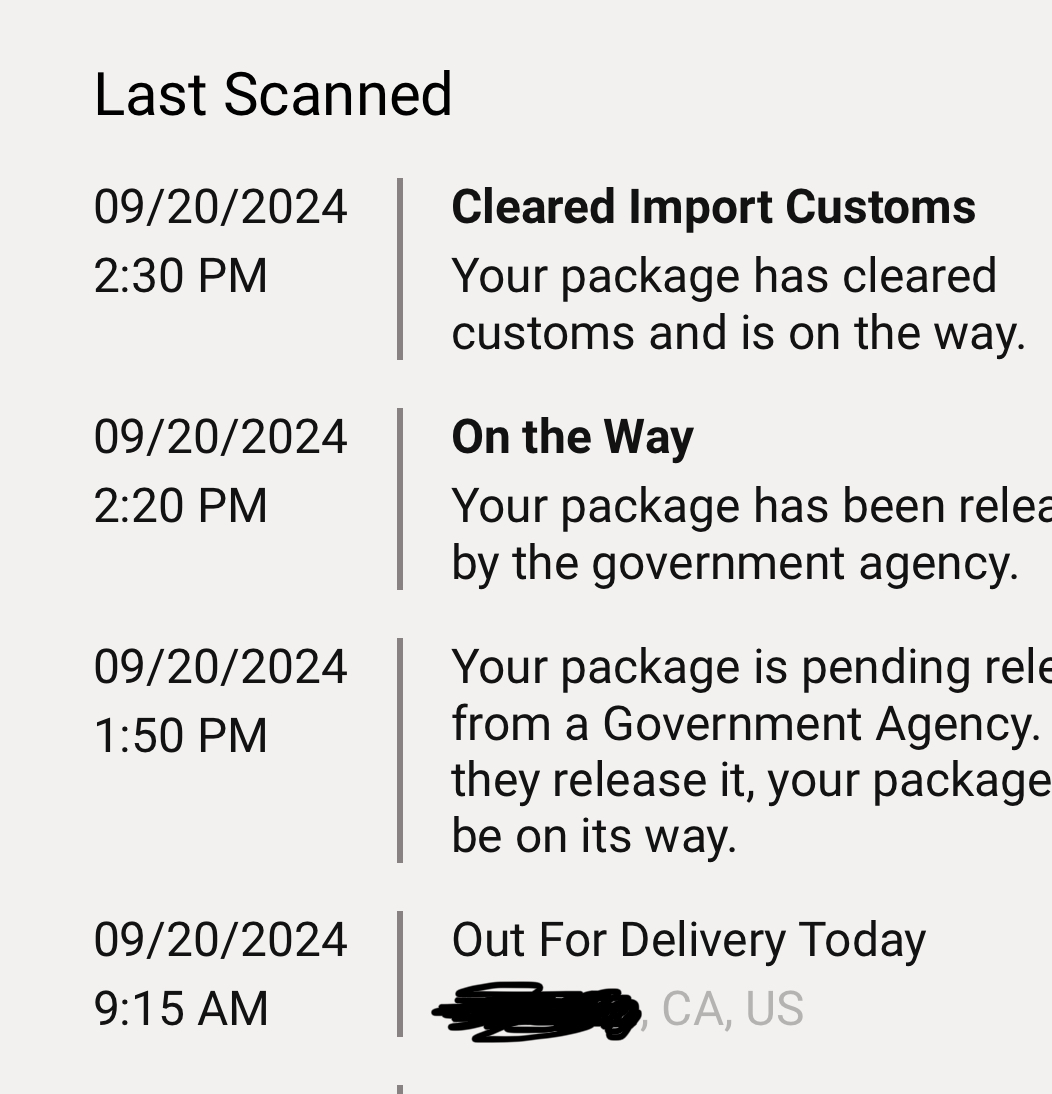Click the date above 2:30 PM

(220, 207)
